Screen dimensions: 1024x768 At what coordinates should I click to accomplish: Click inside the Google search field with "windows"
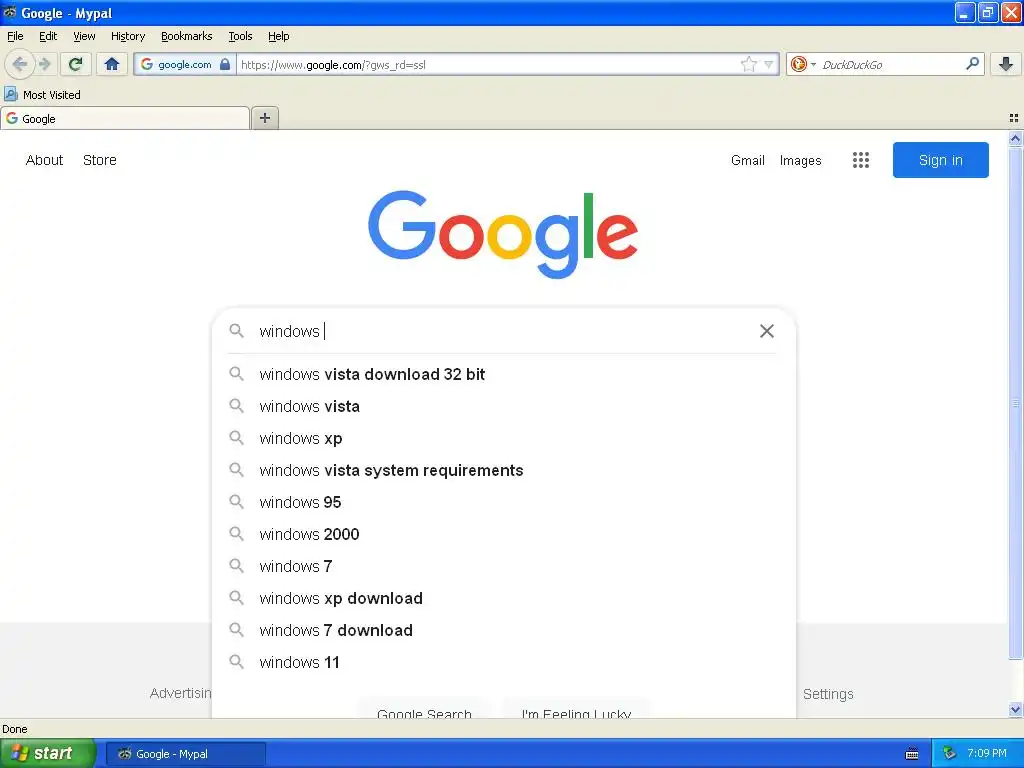point(503,331)
